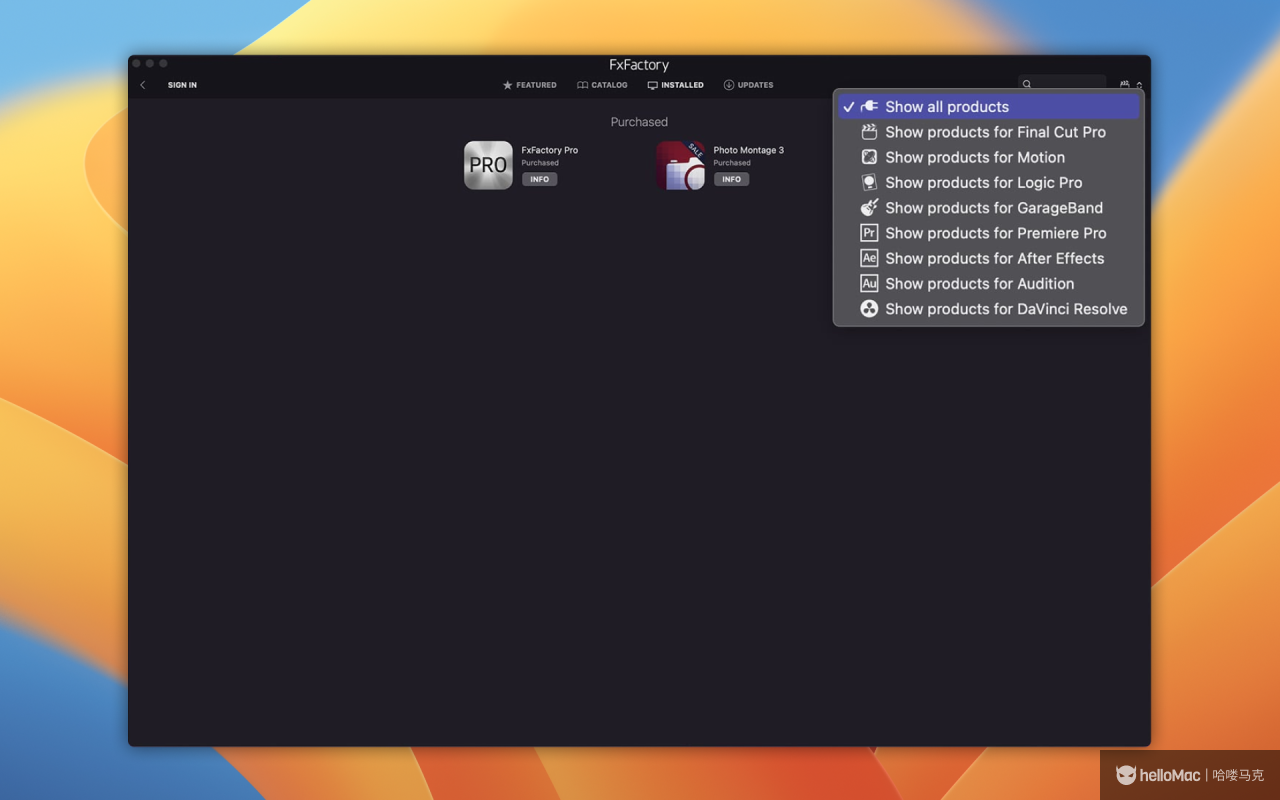This screenshot has height=800, width=1280.
Task: Select the Installed tab
Action: click(675, 85)
